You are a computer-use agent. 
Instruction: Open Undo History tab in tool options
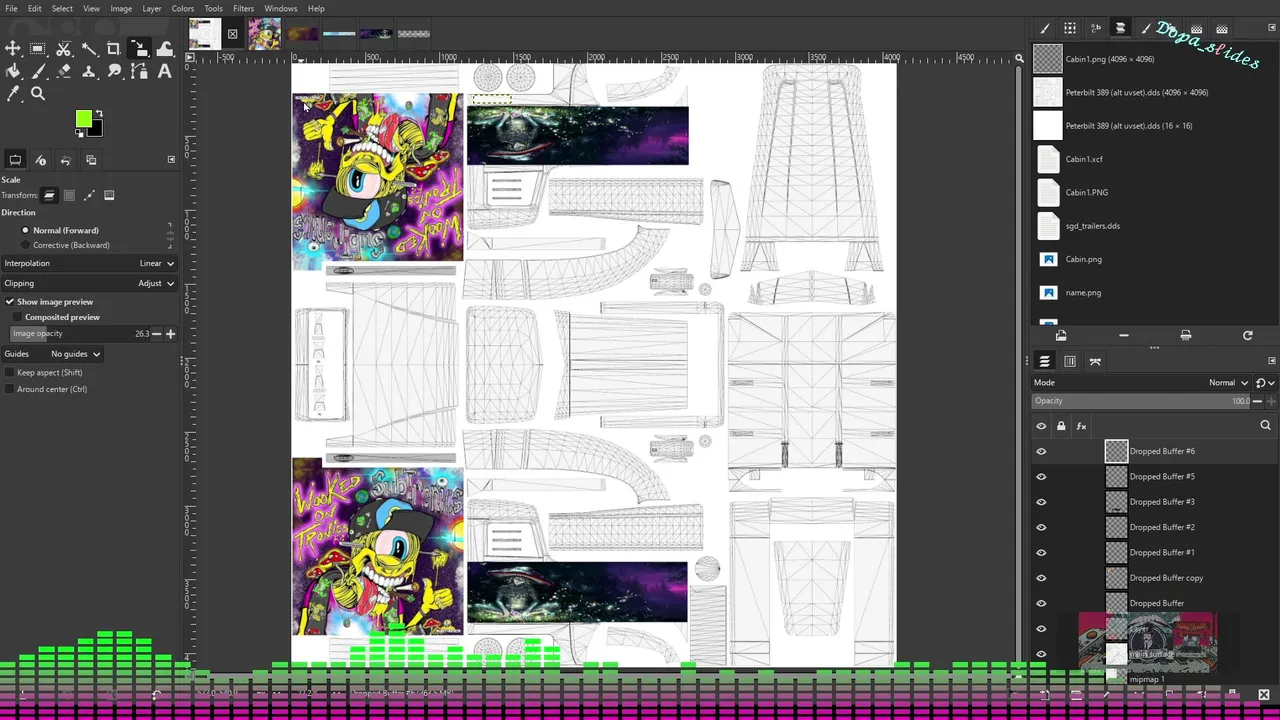65,160
